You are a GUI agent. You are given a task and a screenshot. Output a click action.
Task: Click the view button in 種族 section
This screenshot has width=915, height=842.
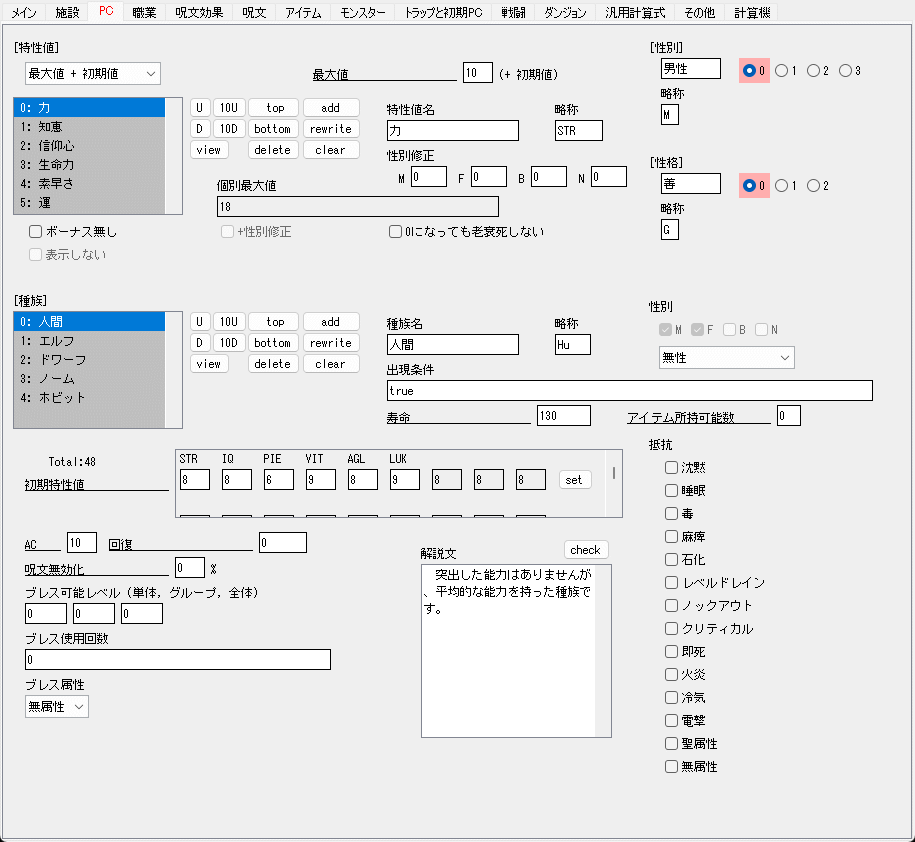point(209,364)
